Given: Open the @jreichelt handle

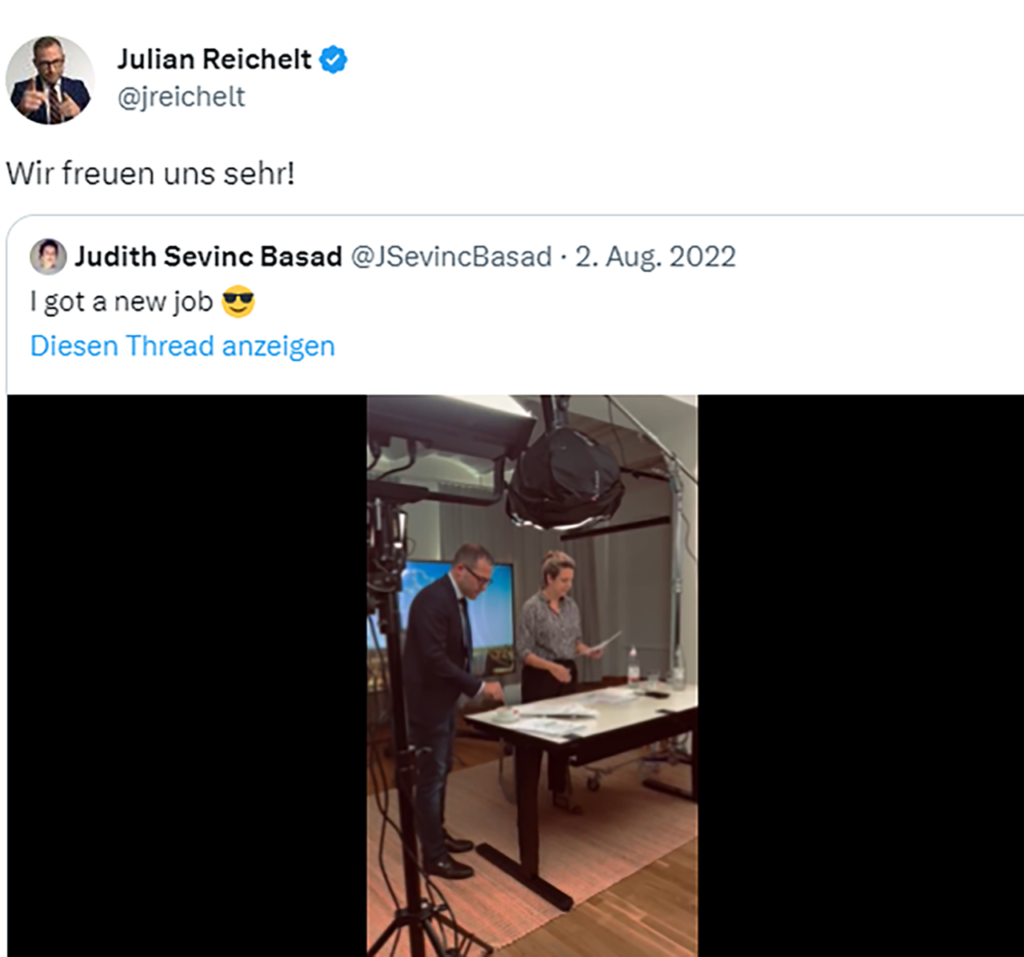Looking at the screenshot, I should click(180, 97).
